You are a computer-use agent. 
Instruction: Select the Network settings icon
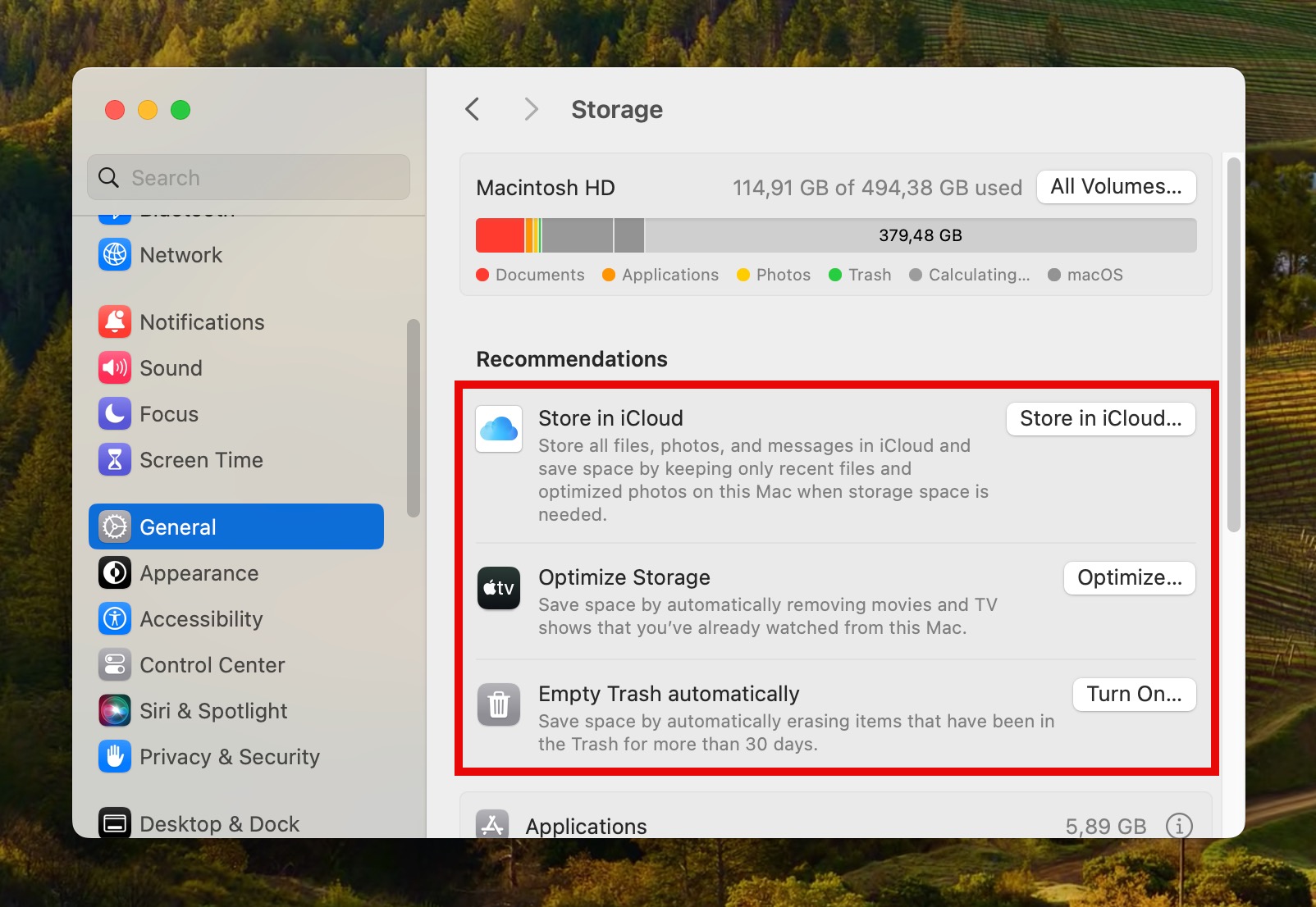(115, 255)
